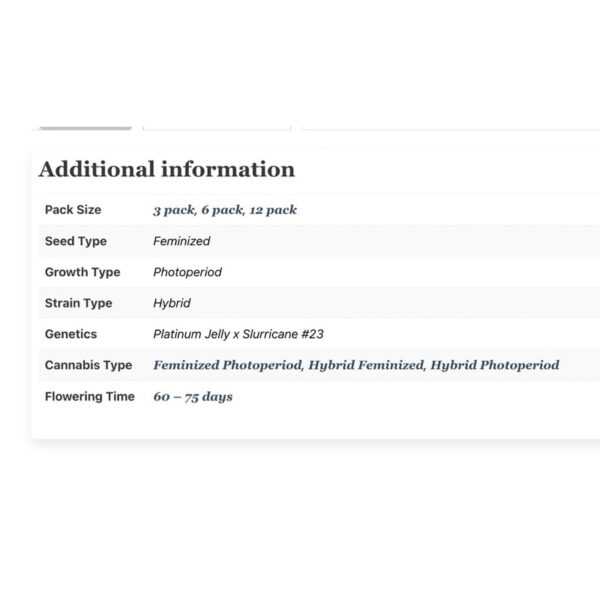Select the active tab with gray underline

[84, 127]
